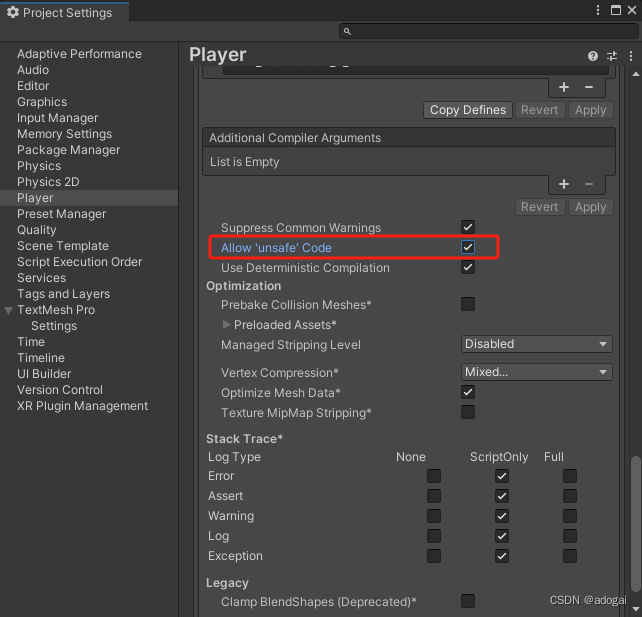Image resolution: width=642 pixels, height=617 pixels.
Task: Select Graphics in the settings sidebar
Action: [x=42, y=102]
